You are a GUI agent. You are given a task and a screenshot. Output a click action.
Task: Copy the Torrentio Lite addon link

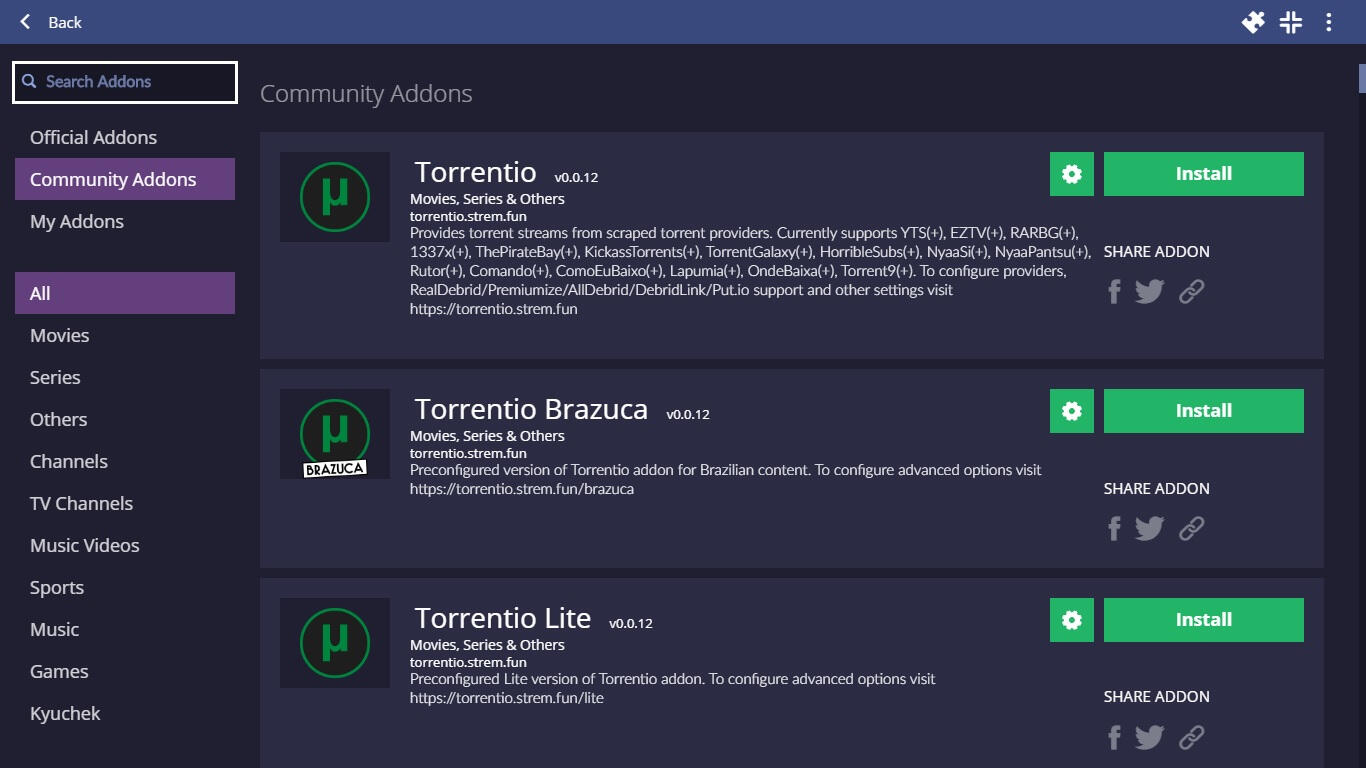tap(1191, 738)
